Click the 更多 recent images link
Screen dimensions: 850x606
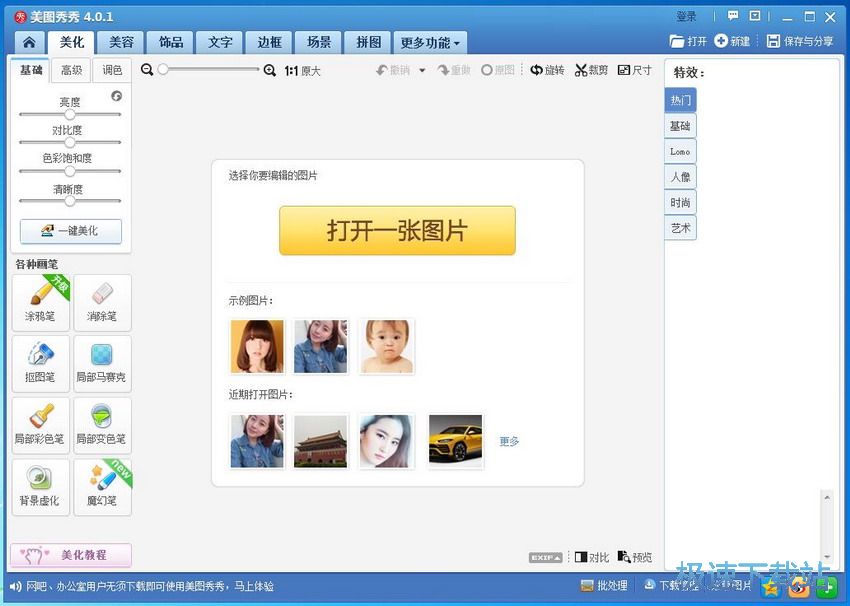pyautogui.click(x=509, y=441)
